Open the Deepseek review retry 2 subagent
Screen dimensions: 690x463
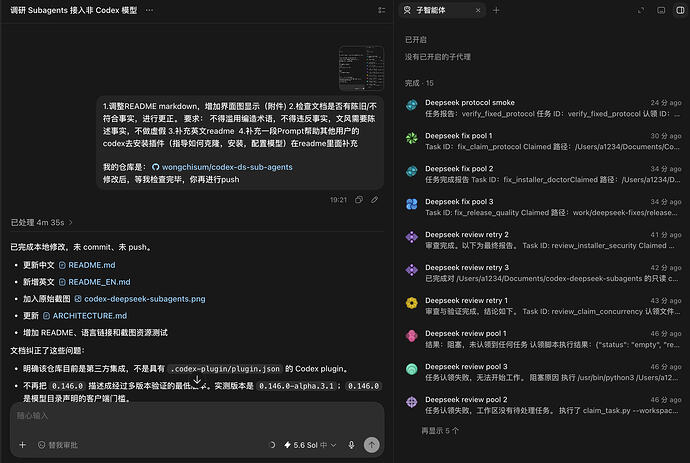(542, 240)
